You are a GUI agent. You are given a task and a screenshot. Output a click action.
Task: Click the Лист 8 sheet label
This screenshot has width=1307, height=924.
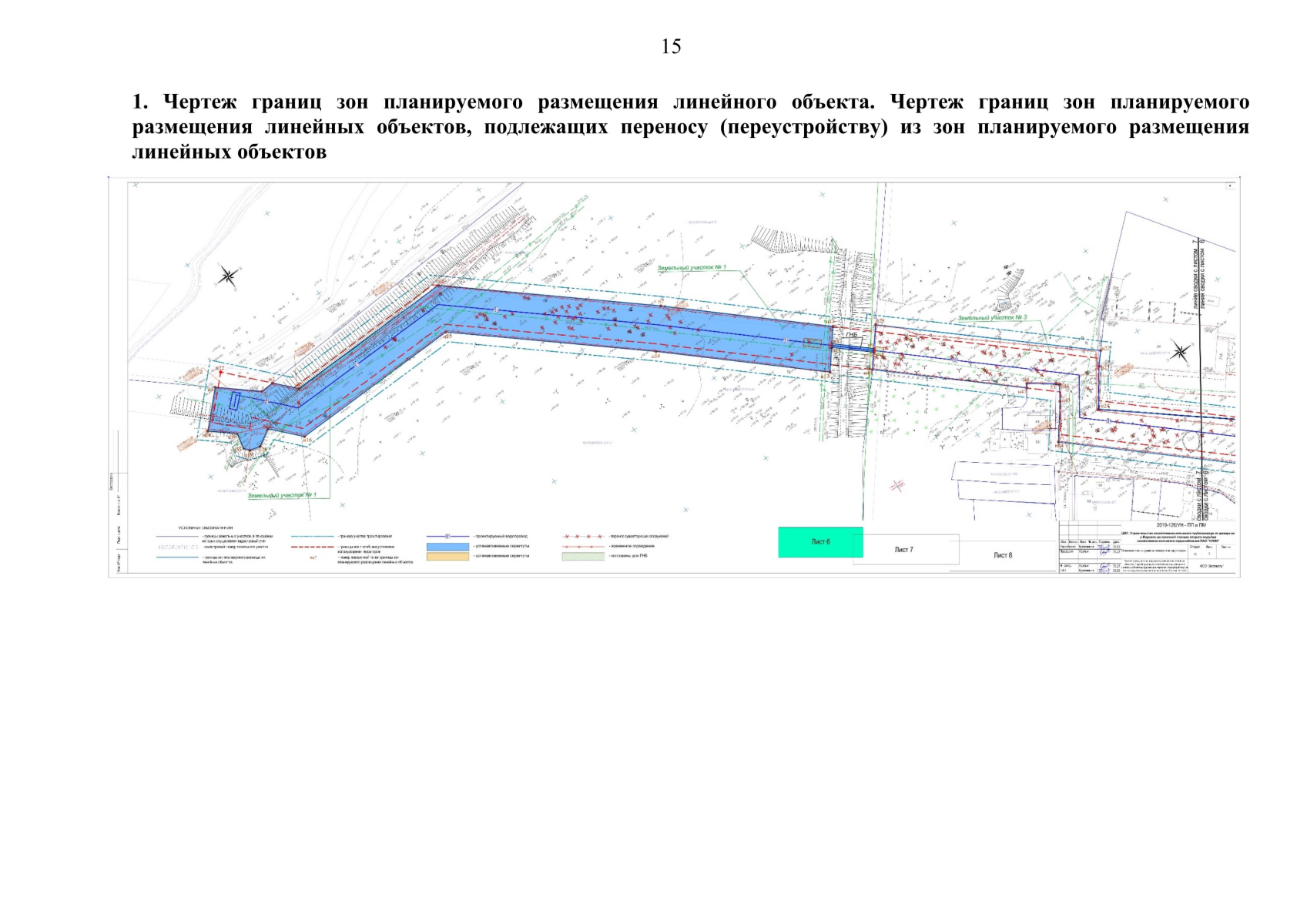[1003, 555]
